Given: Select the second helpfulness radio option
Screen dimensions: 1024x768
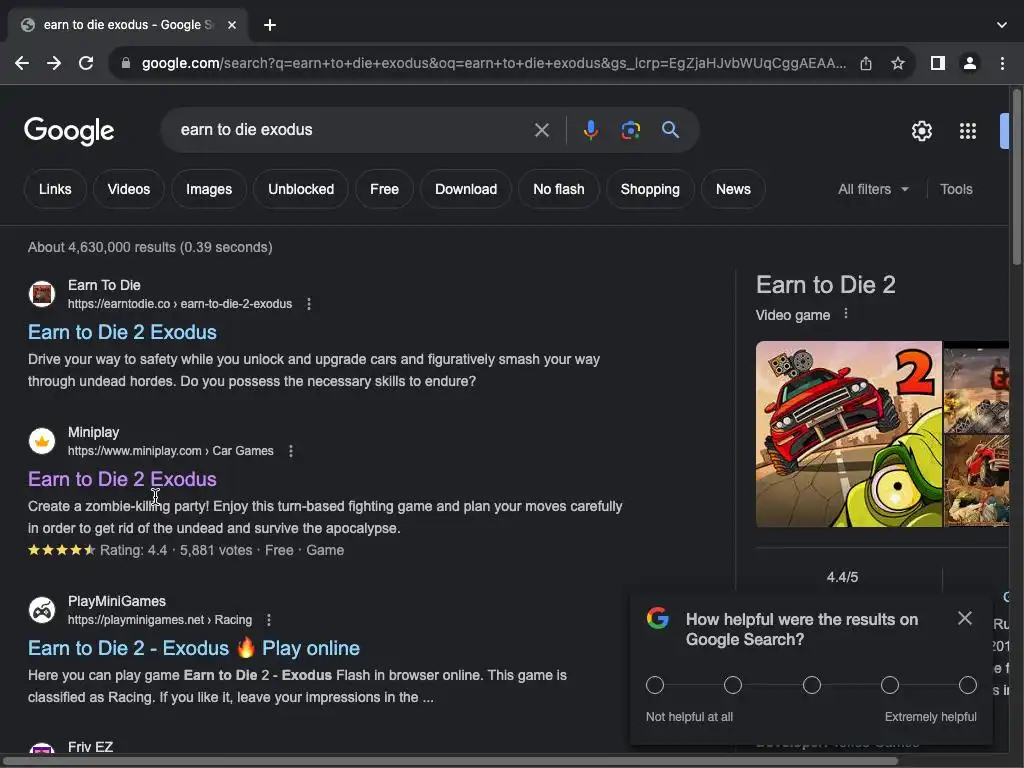Looking at the screenshot, I should coord(733,685).
